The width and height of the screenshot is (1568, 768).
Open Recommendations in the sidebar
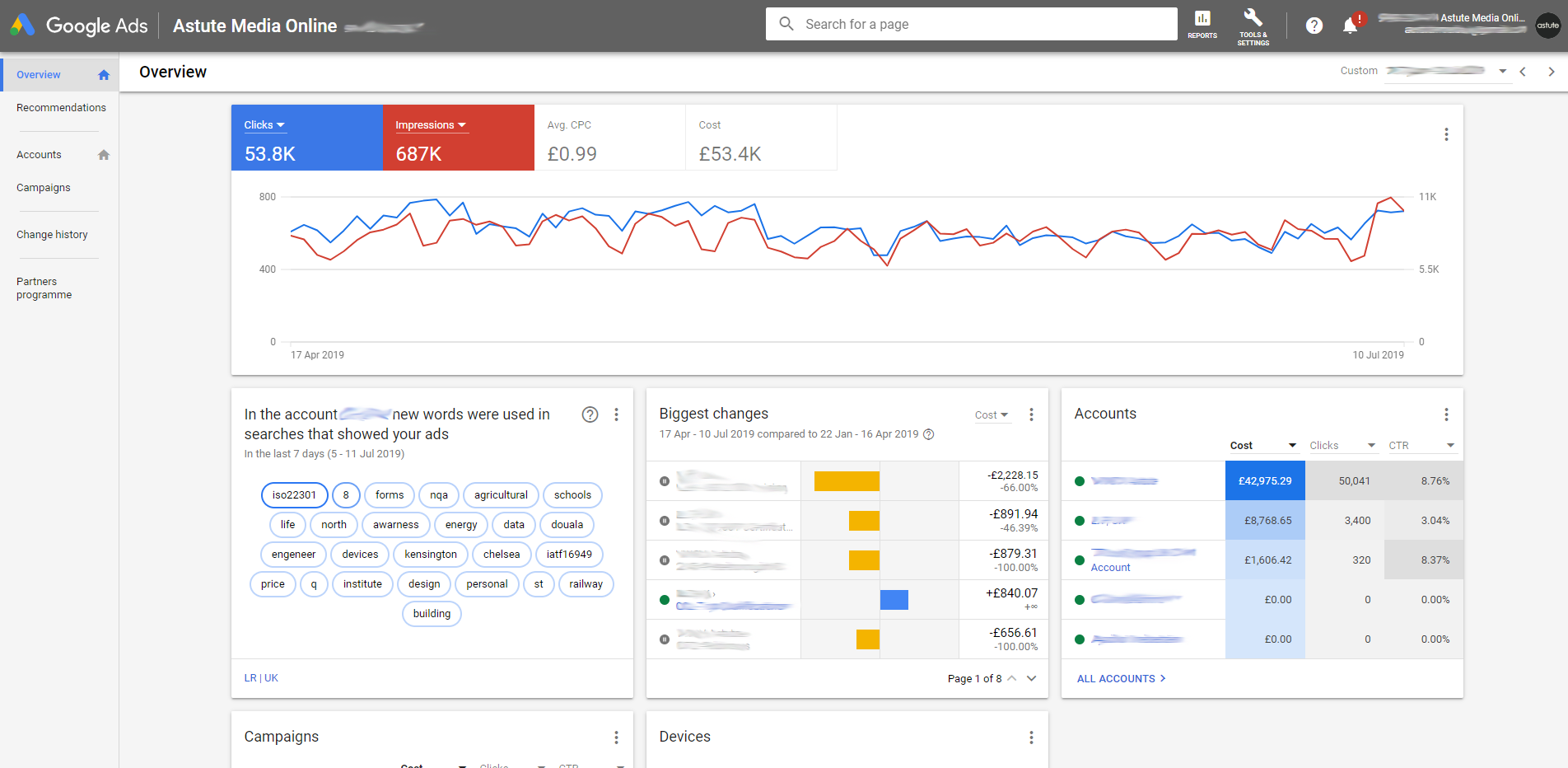pos(61,108)
